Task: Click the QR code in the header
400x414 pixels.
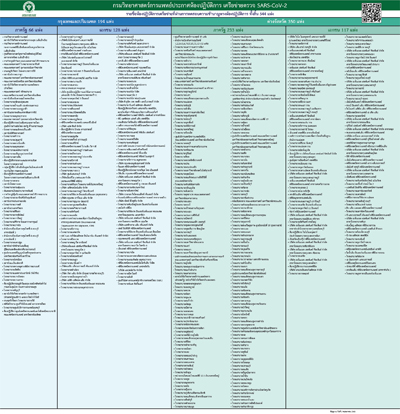Action: (x=371, y=13)
